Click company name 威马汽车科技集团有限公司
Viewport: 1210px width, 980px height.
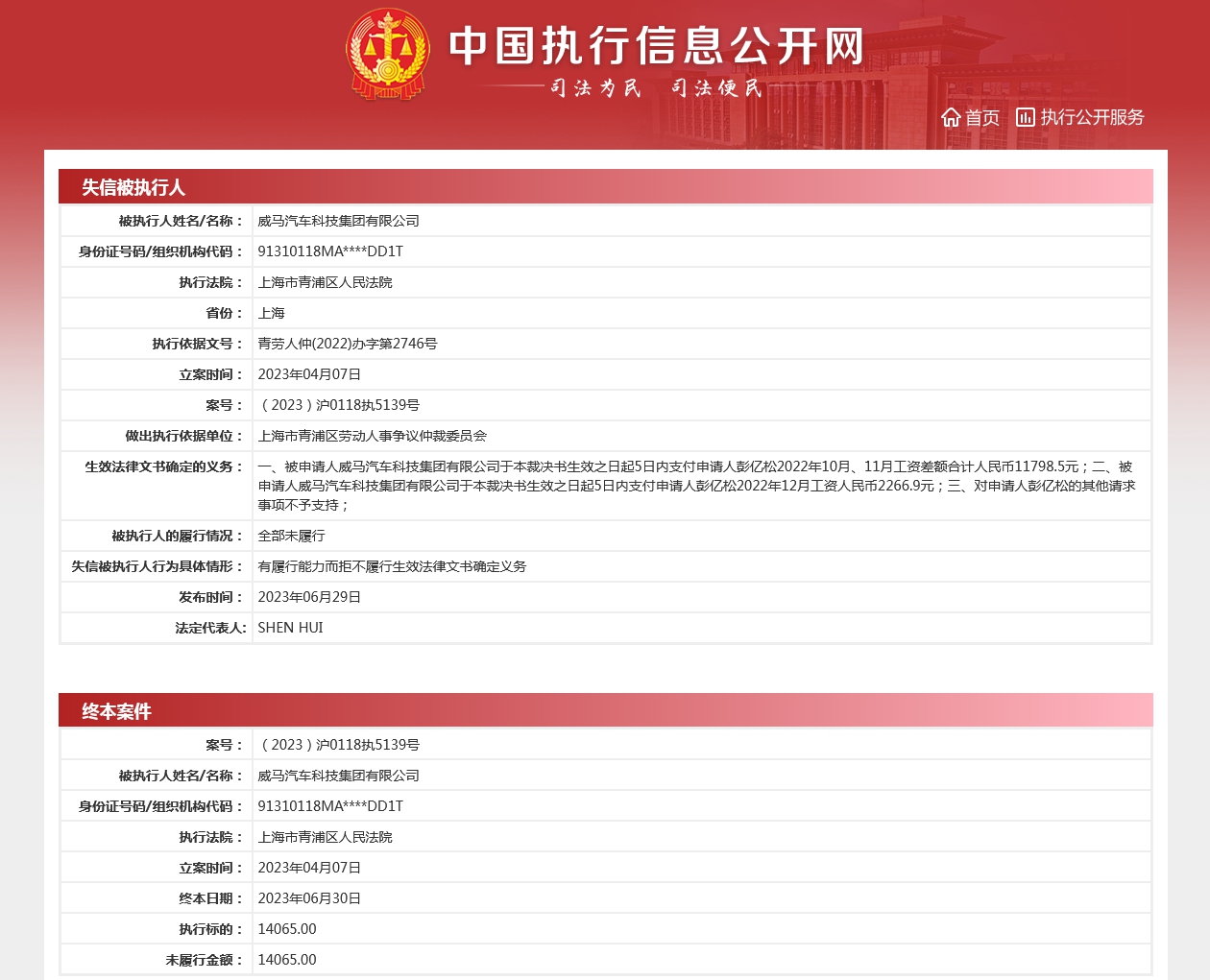(339, 220)
